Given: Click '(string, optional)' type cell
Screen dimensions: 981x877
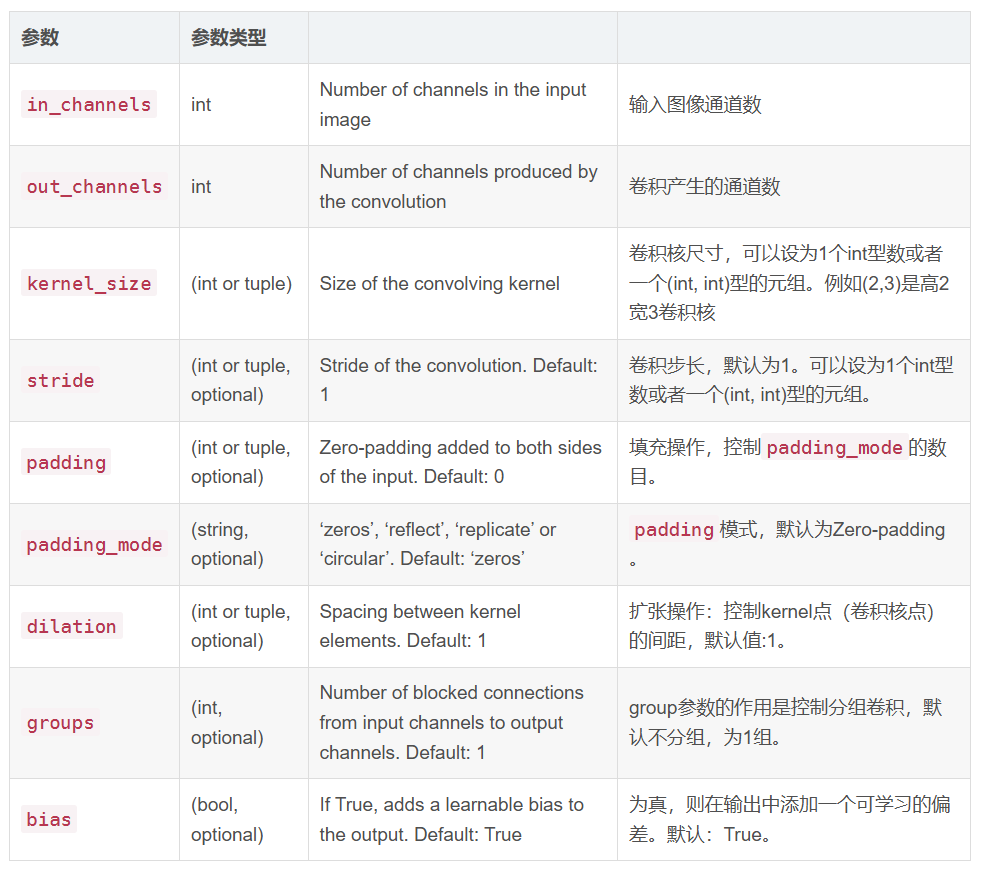Looking at the screenshot, I should [227, 544].
